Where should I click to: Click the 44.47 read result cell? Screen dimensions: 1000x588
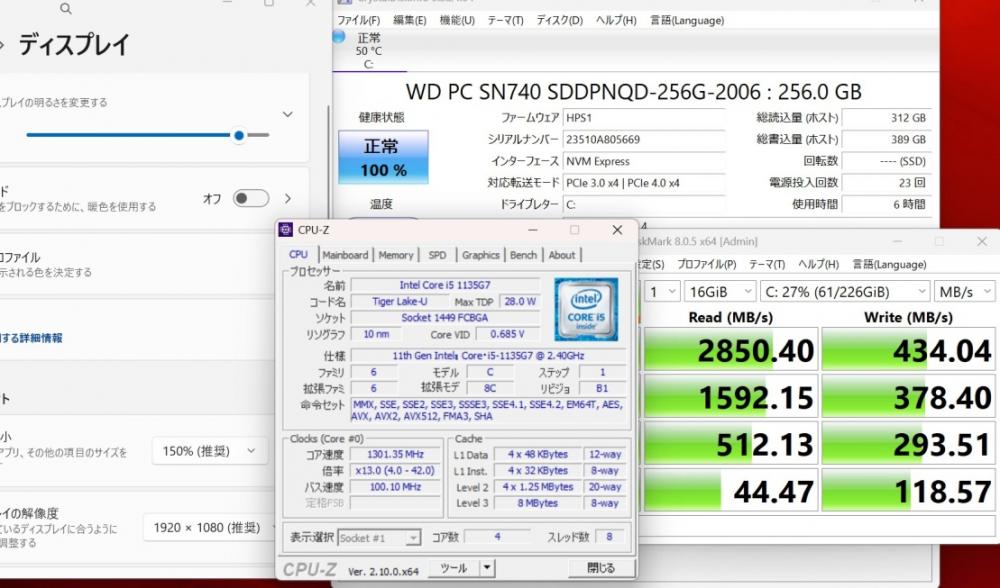click(730, 490)
